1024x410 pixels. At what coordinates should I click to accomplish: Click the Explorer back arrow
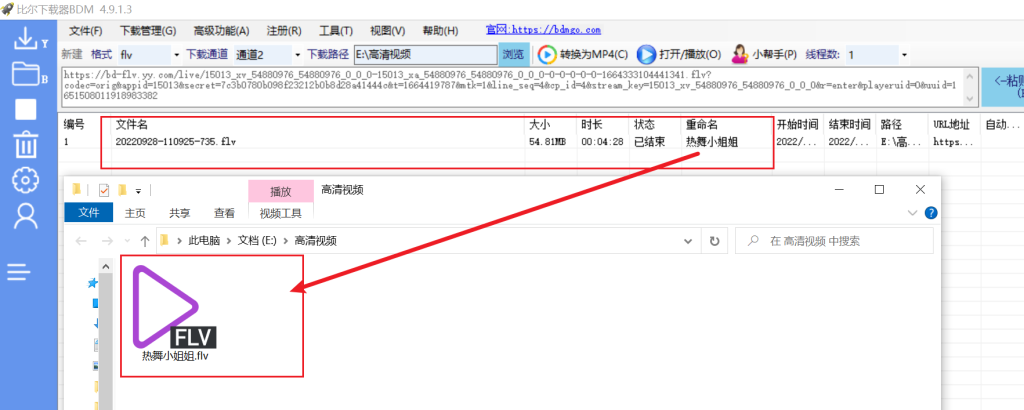[82, 241]
